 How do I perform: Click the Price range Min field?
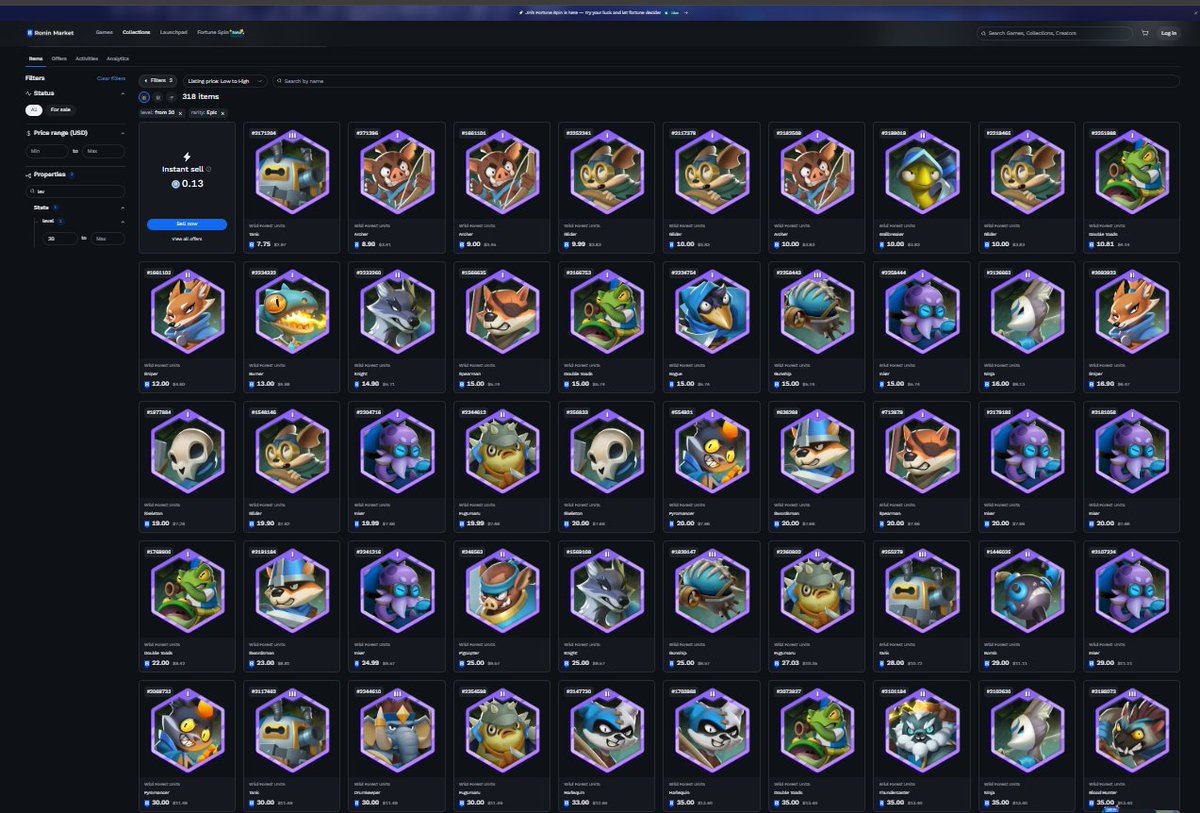[47, 151]
